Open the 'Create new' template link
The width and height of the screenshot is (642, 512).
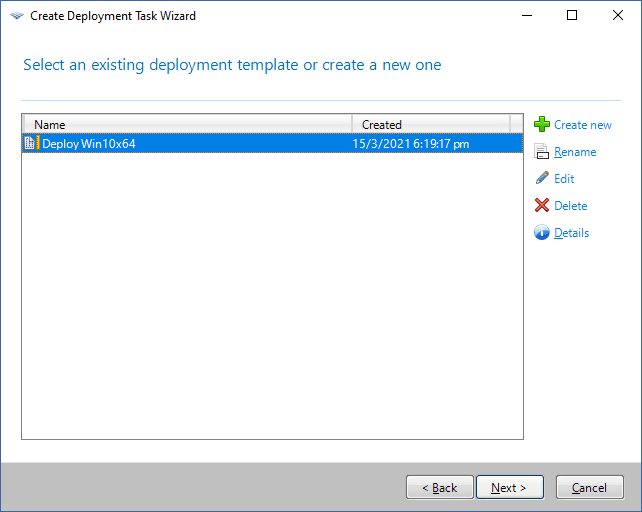(583, 125)
